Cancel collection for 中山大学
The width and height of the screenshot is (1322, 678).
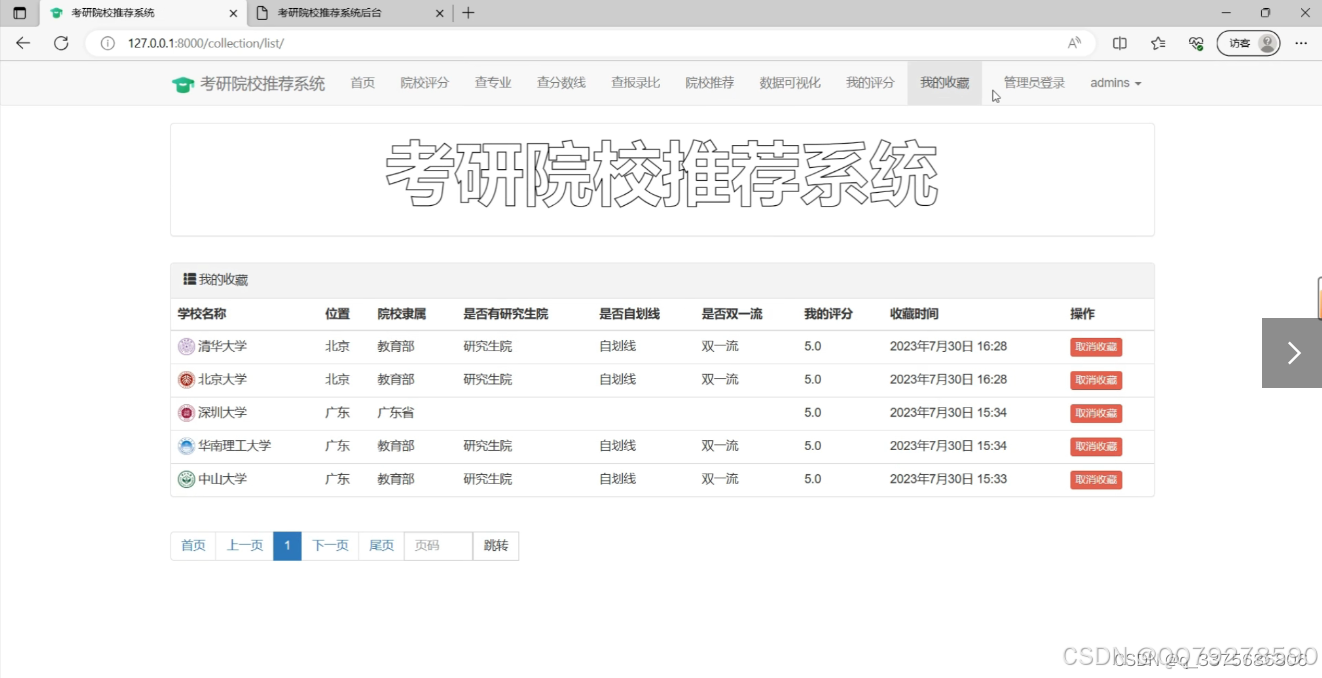pyautogui.click(x=1096, y=480)
